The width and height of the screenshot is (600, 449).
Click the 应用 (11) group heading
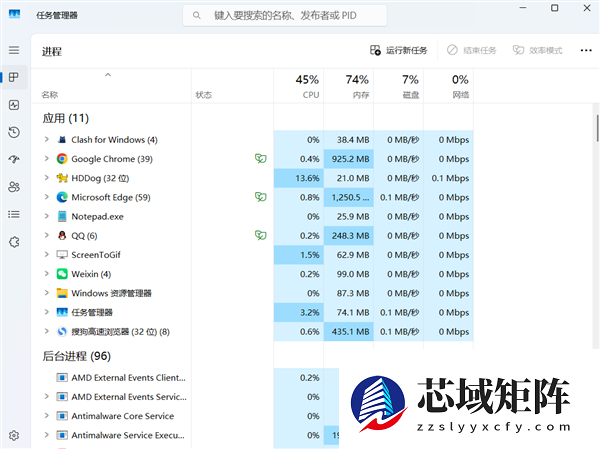[65, 118]
